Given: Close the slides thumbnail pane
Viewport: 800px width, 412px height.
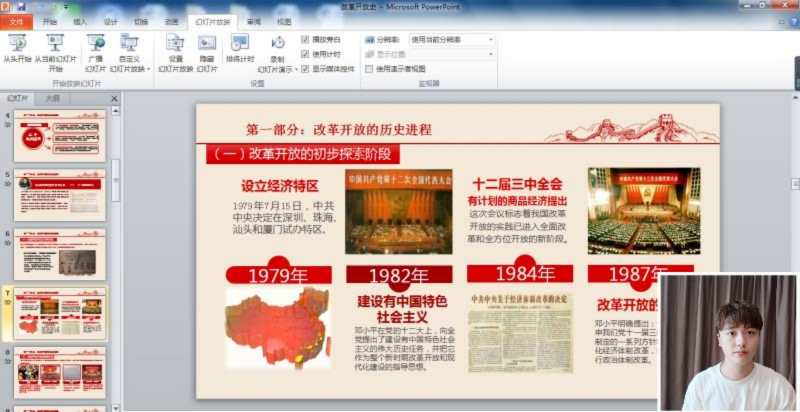Looking at the screenshot, I should click(x=114, y=98).
